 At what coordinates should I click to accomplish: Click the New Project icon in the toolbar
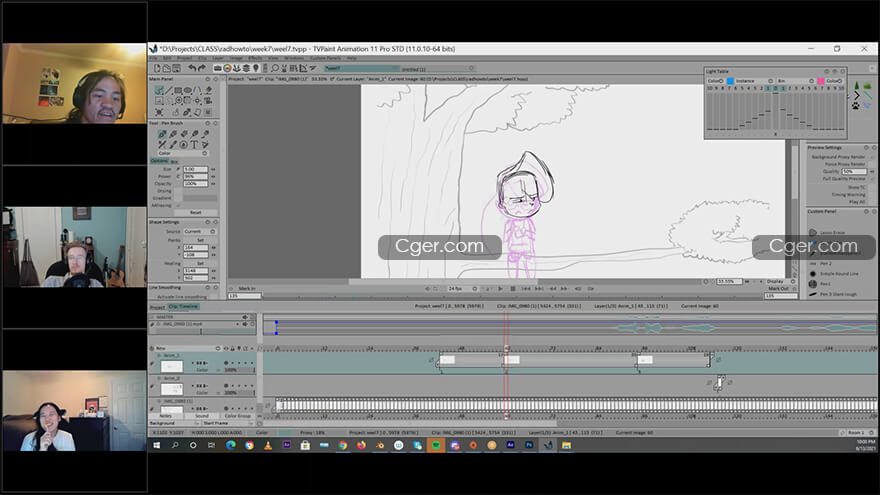(x=157, y=68)
